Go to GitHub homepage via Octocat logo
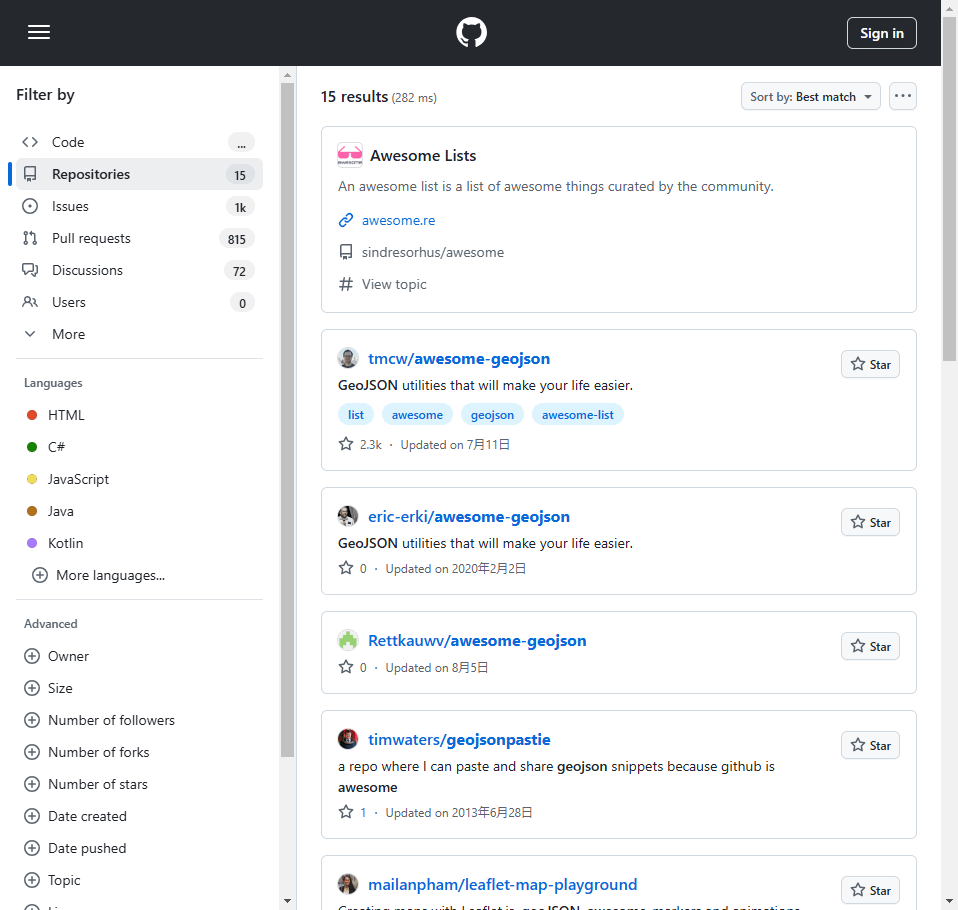 pyautogui.click(x=471, y=32)
